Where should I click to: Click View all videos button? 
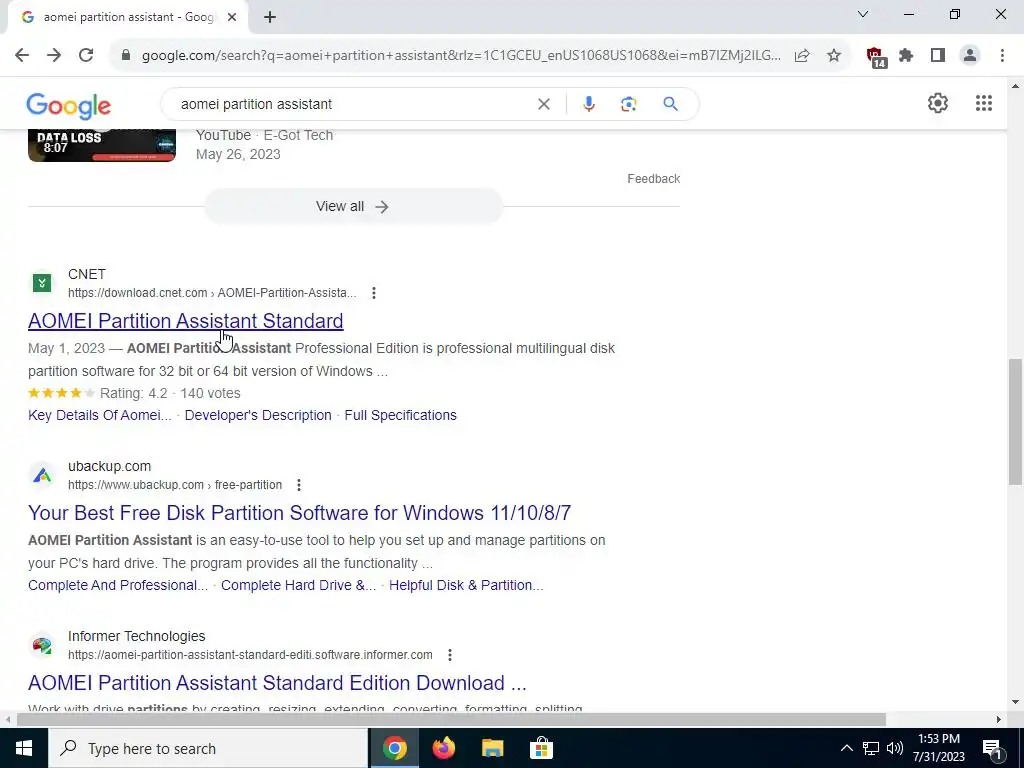(x=353, y=206)
